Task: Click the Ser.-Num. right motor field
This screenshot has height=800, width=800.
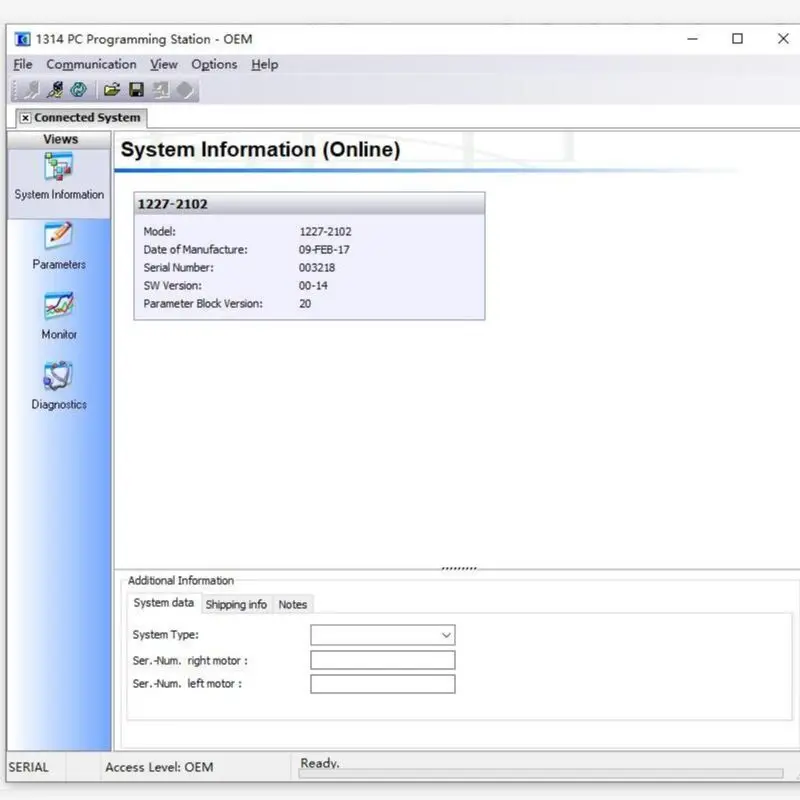Action: click(x=383, y=660)
